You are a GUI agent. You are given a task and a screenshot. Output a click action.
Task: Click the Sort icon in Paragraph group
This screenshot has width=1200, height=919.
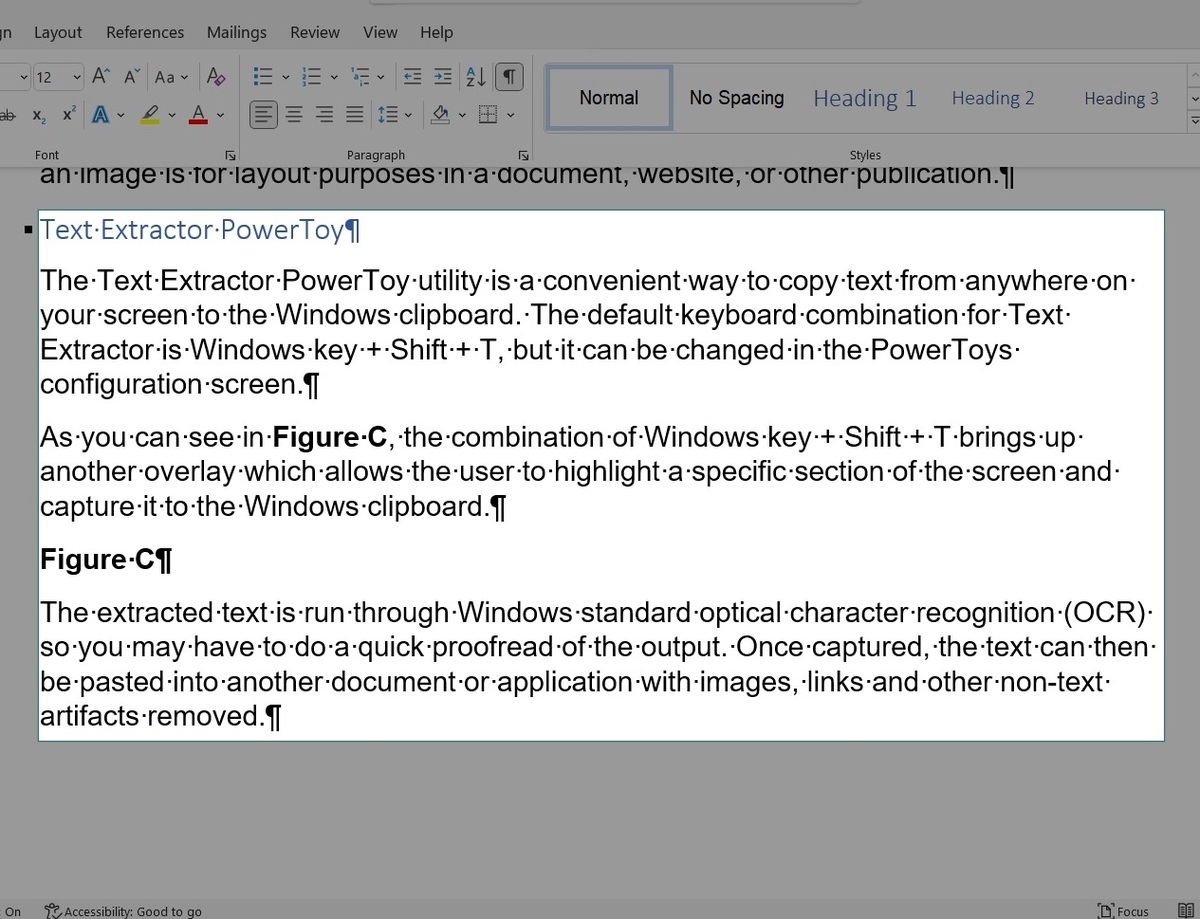pyautogui.click(x=474, y=76)
